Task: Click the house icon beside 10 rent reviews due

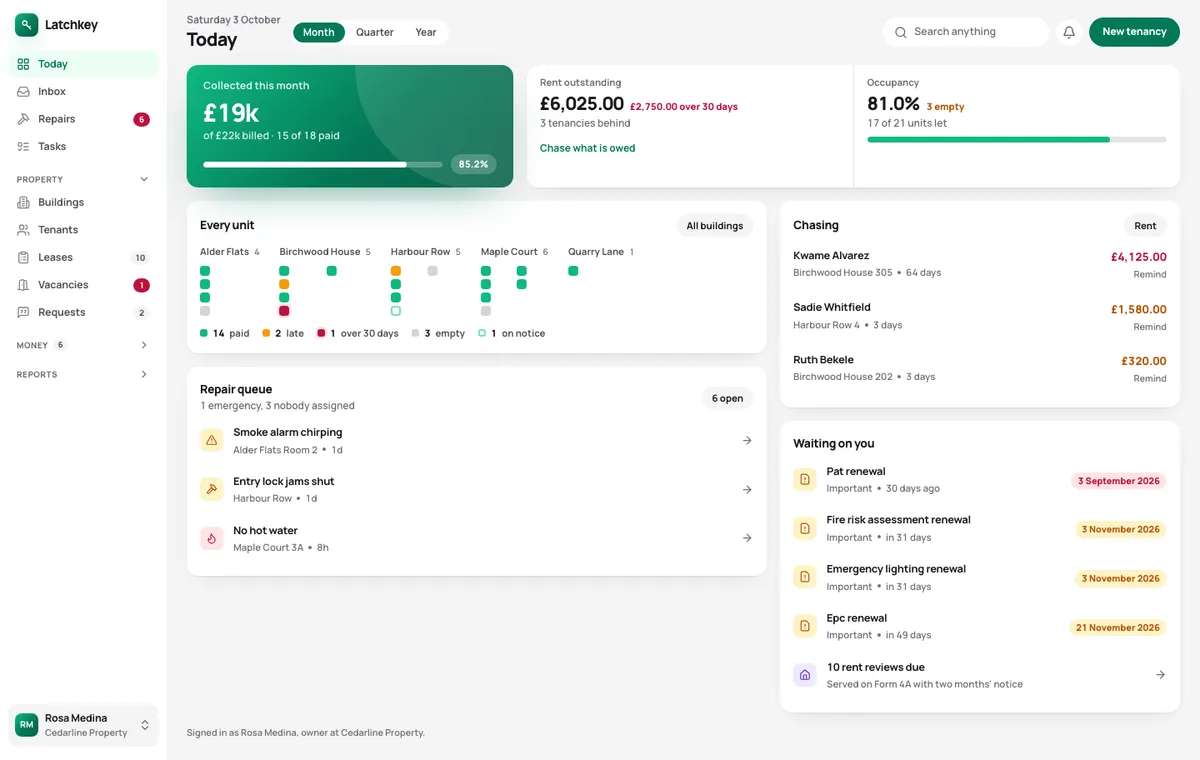Action: click(x=805, y=675)
